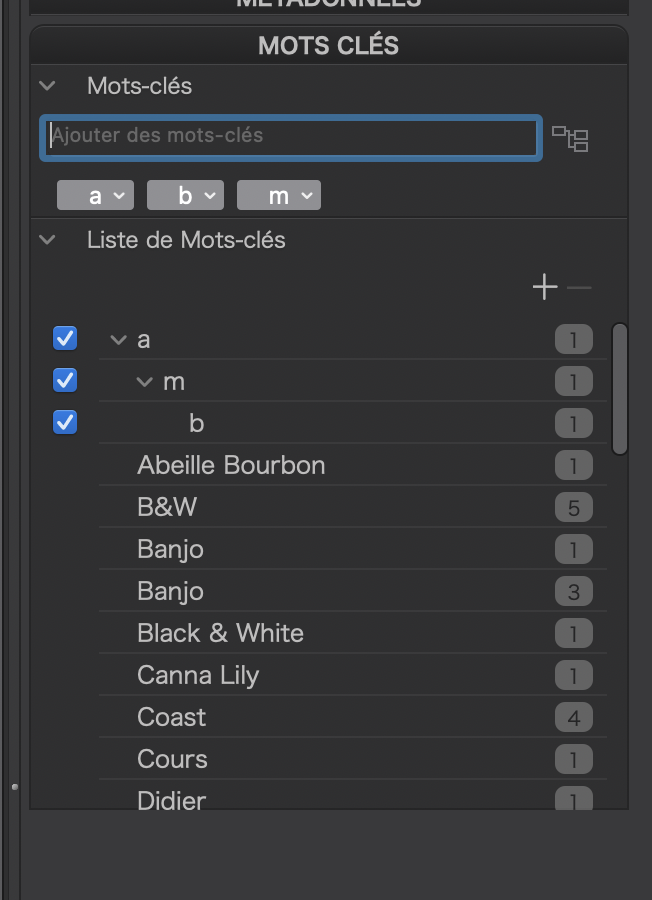Uncheck the checkbox for keyword a
The image size is (652, 900).
(65, 339)
